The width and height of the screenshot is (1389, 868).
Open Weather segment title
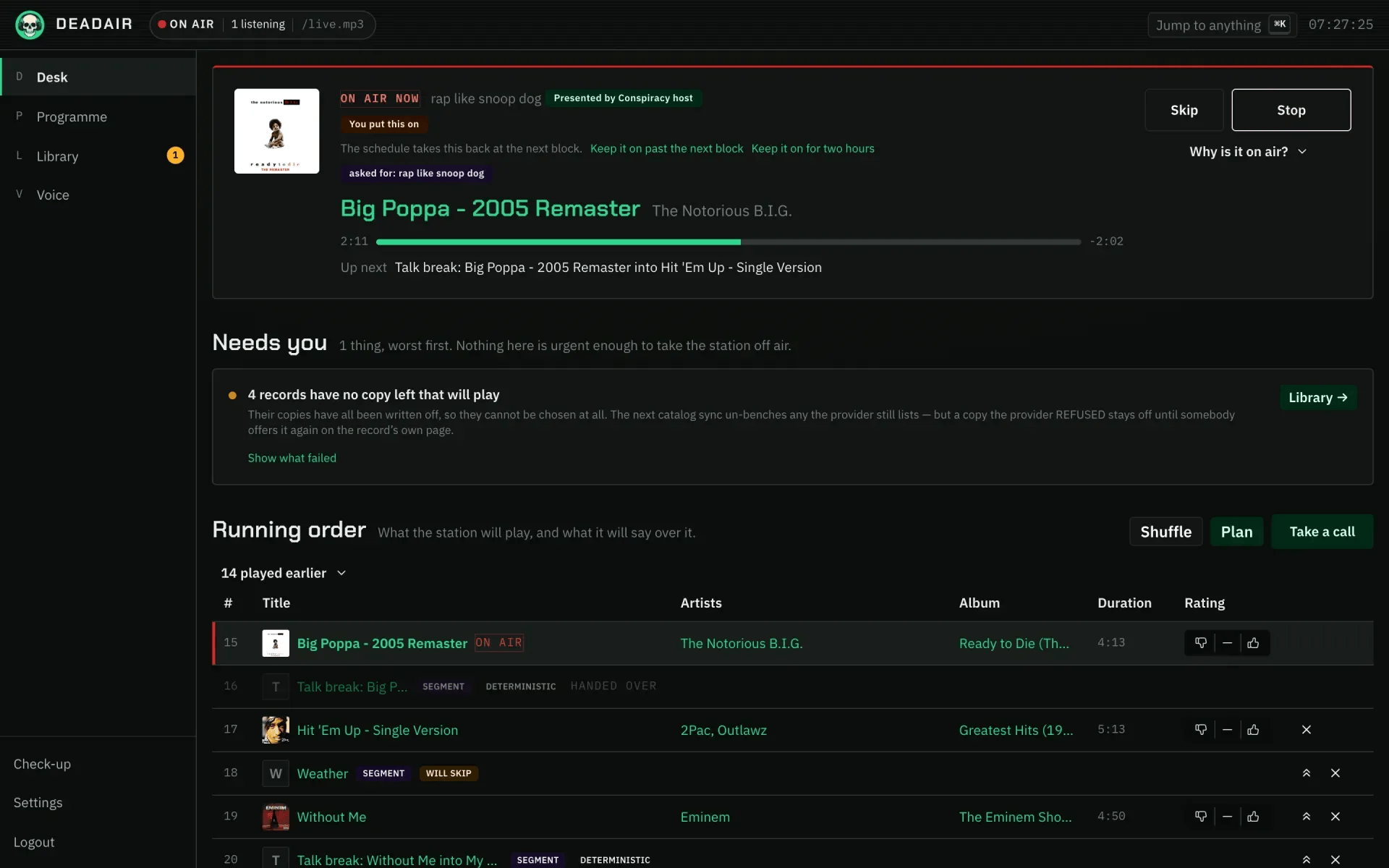pyautogui.click(x=323, y=773)
